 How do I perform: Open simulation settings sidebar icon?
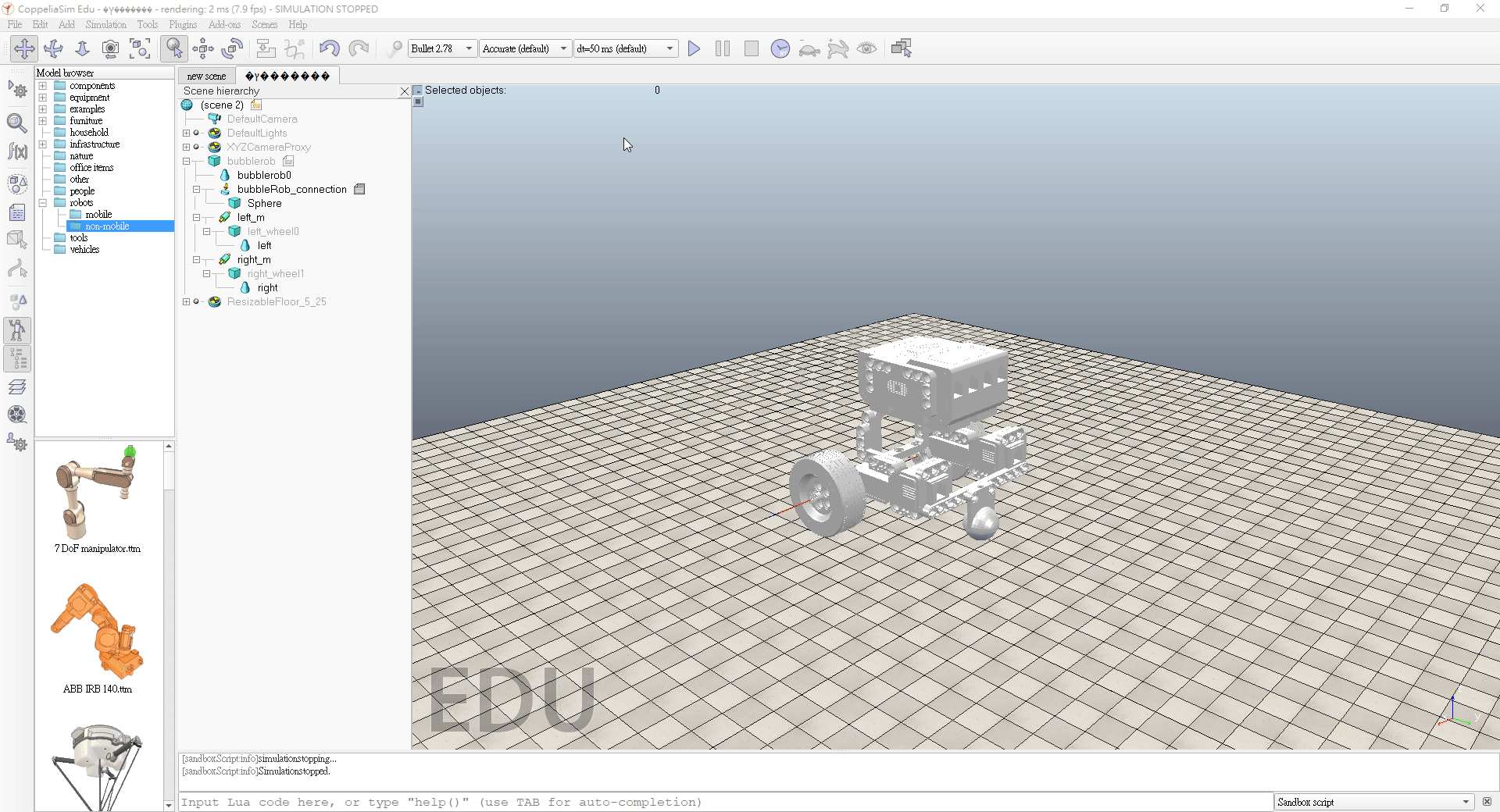[x=17, y=91]
